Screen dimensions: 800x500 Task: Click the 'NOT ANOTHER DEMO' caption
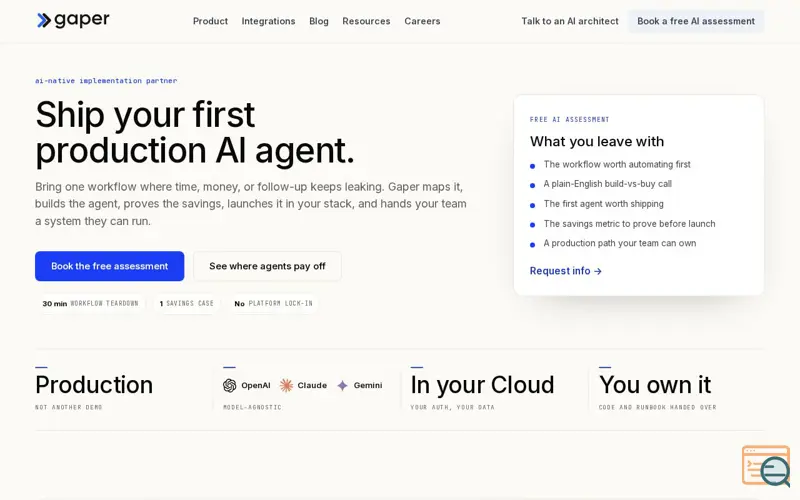point(69,408)
